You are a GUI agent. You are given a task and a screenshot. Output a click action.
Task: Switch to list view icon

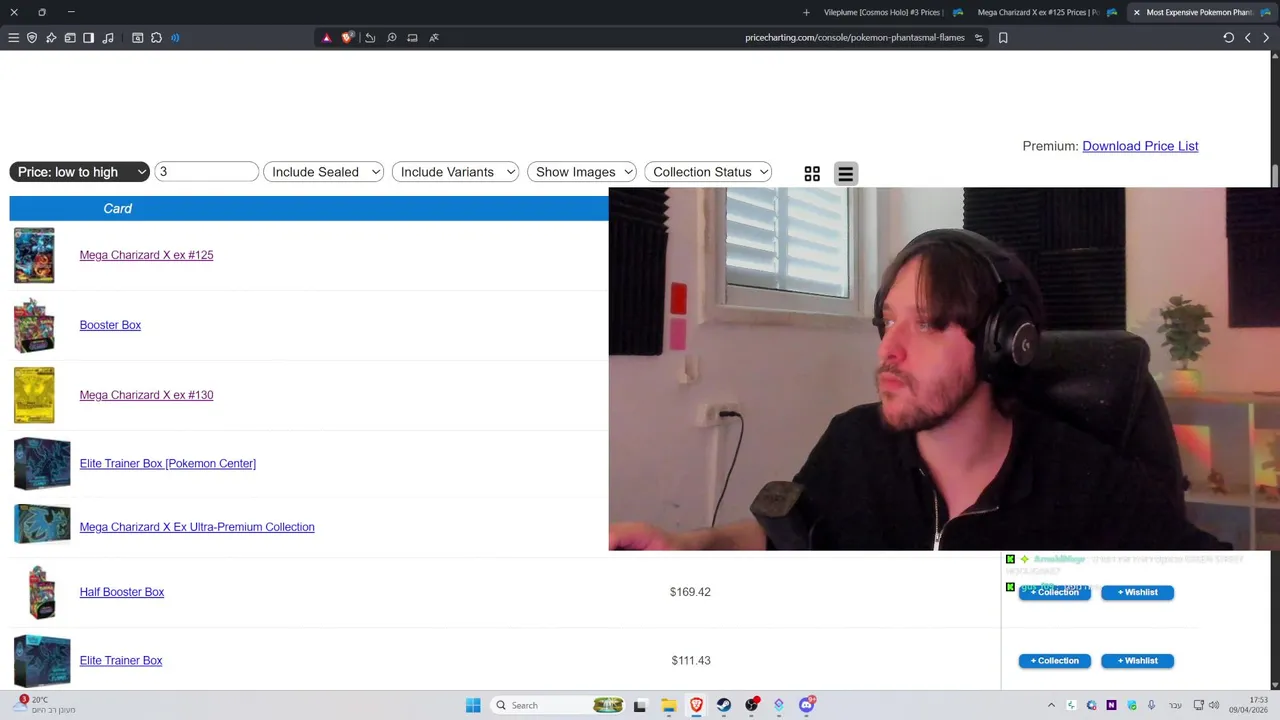pyautogui.click(x=846, y=174)
